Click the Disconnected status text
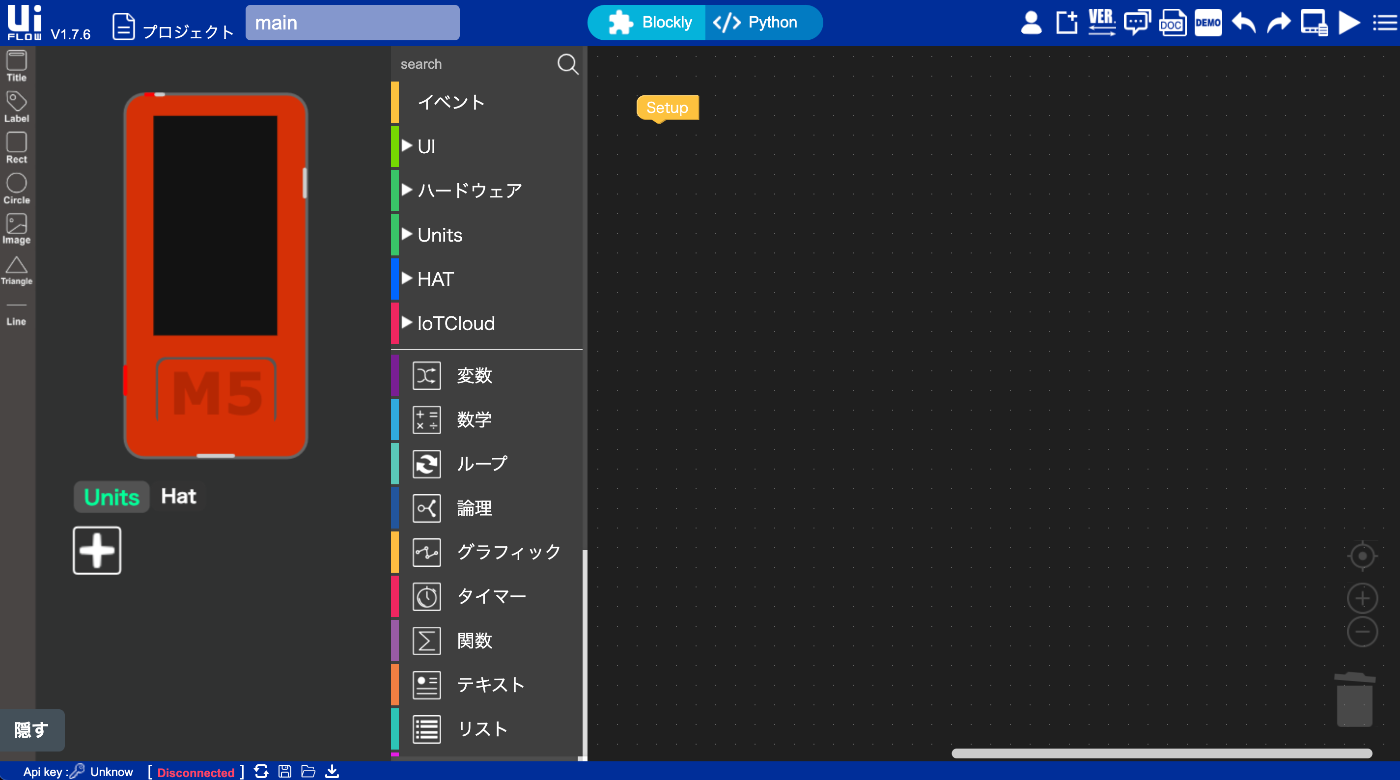 pyautogui.click(x=195, y=772)
